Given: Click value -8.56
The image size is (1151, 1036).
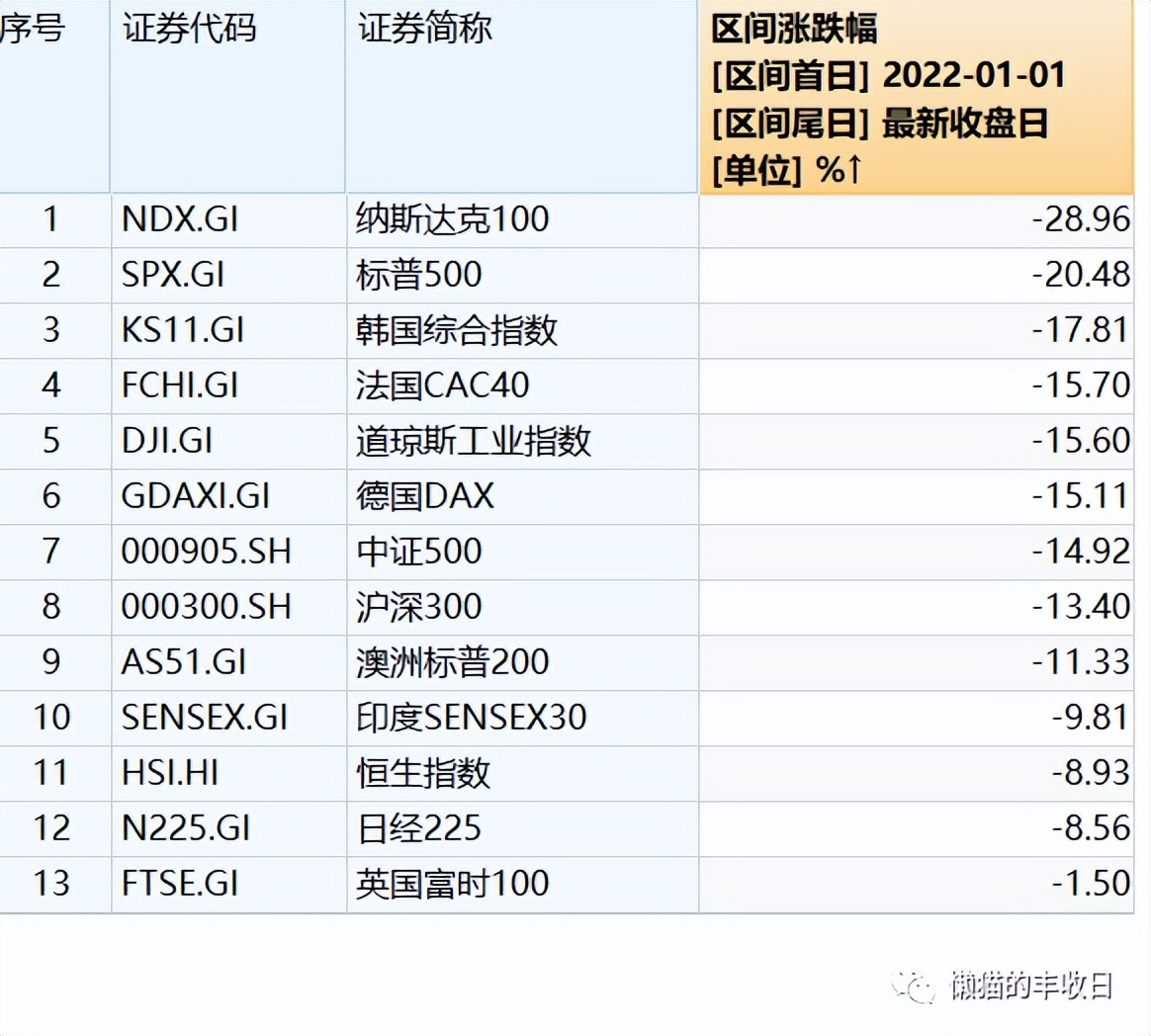Looking at the screenshot, I should (x=1091, y=829).
